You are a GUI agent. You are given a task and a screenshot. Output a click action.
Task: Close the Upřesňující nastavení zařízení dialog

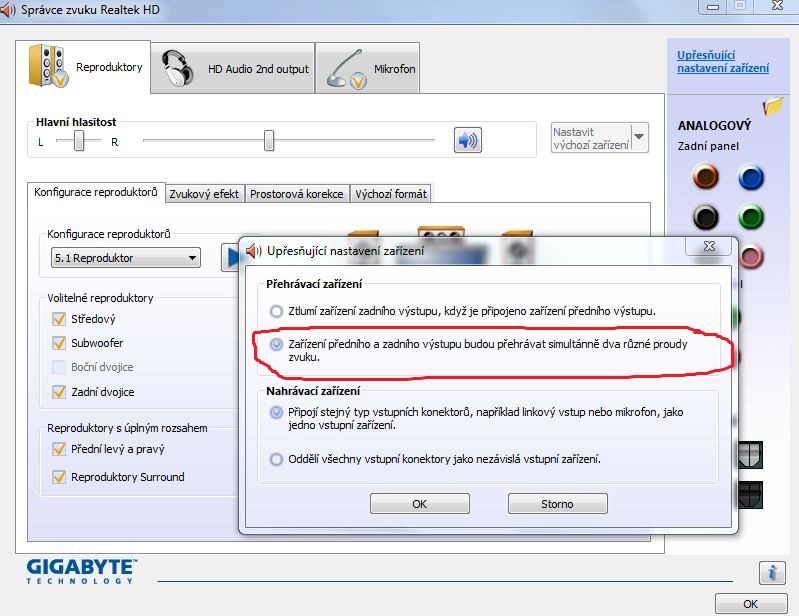(x=709, y=246)
